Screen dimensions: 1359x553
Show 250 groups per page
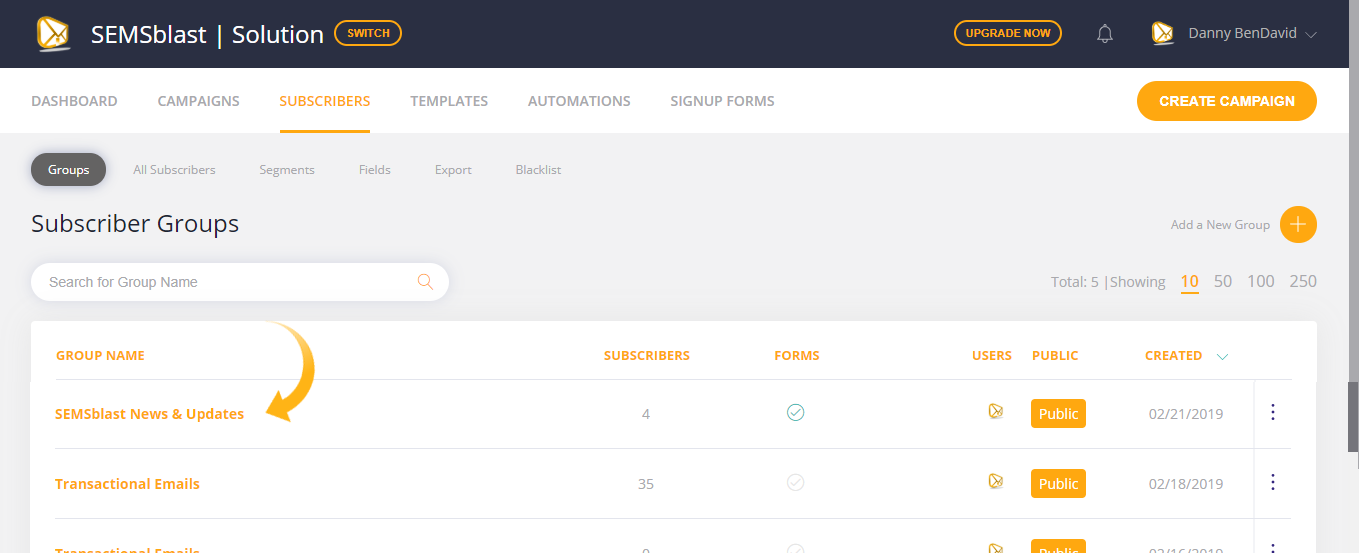click(1303, 282)
